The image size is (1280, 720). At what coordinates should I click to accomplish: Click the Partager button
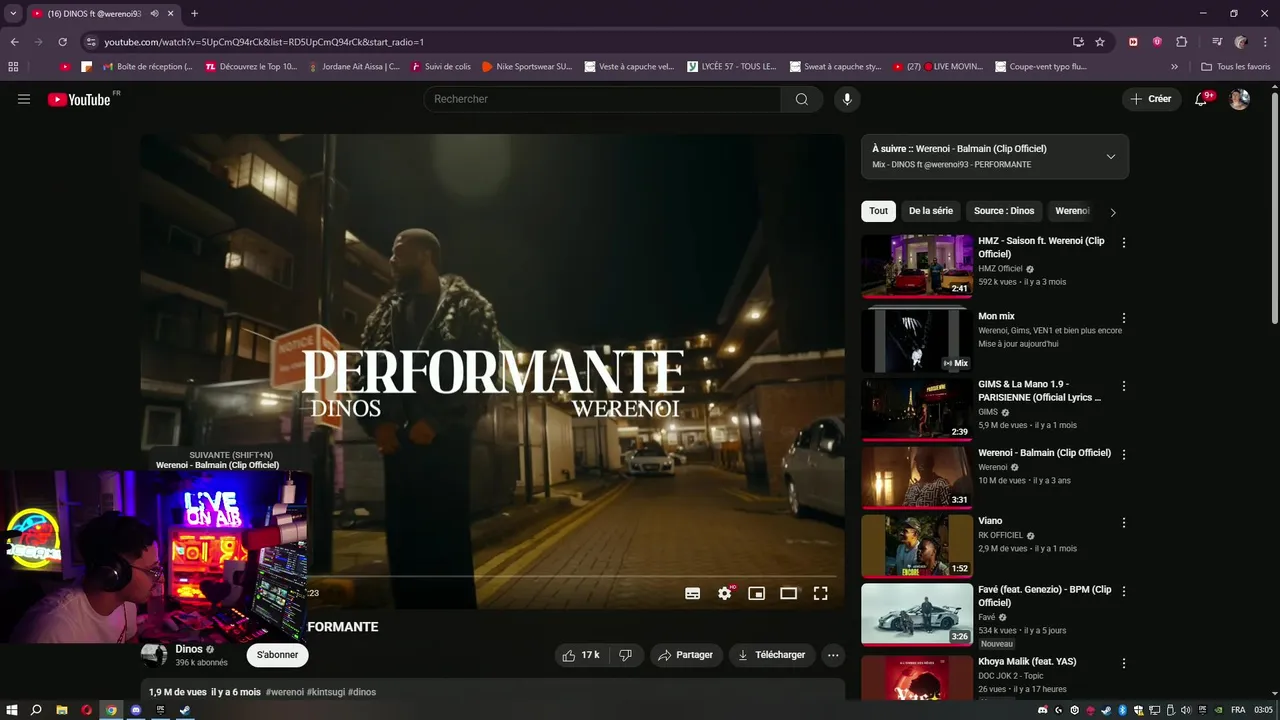pos(686,655)
